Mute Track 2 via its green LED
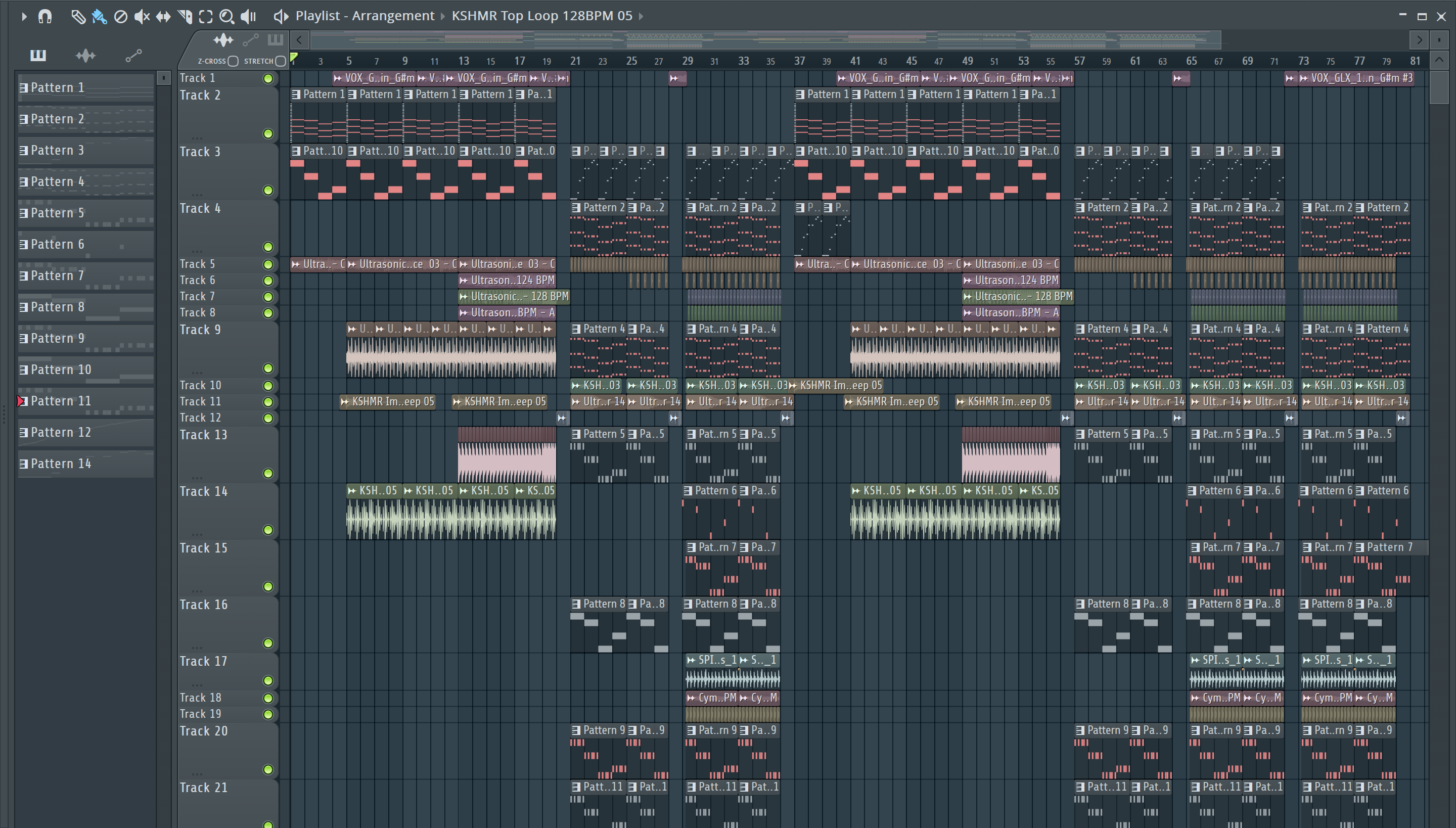The width and height of the screenshot is (1456, 828). click(268, 133)
